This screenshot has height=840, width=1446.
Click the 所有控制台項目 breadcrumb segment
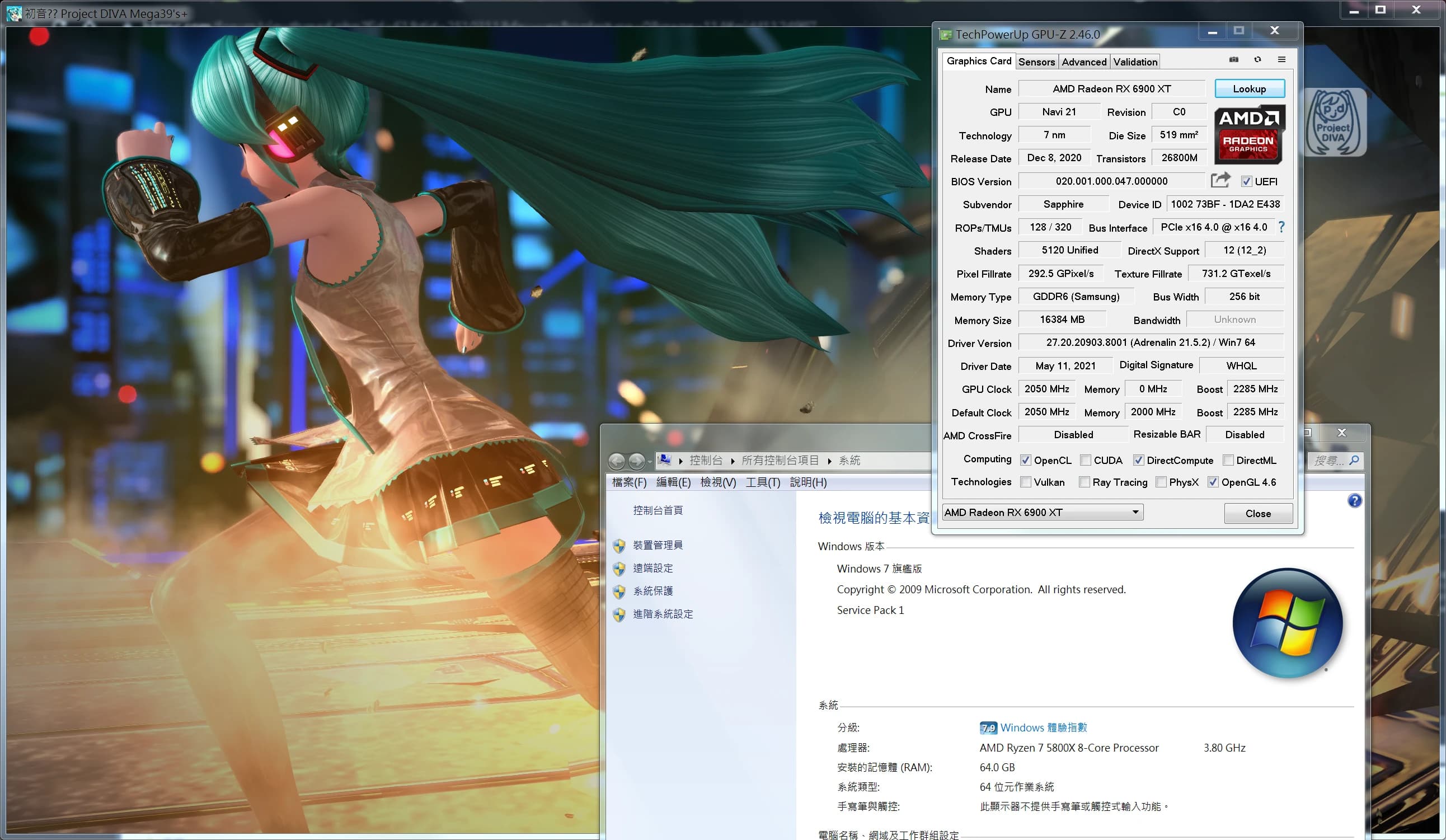[x=780, y=460]
